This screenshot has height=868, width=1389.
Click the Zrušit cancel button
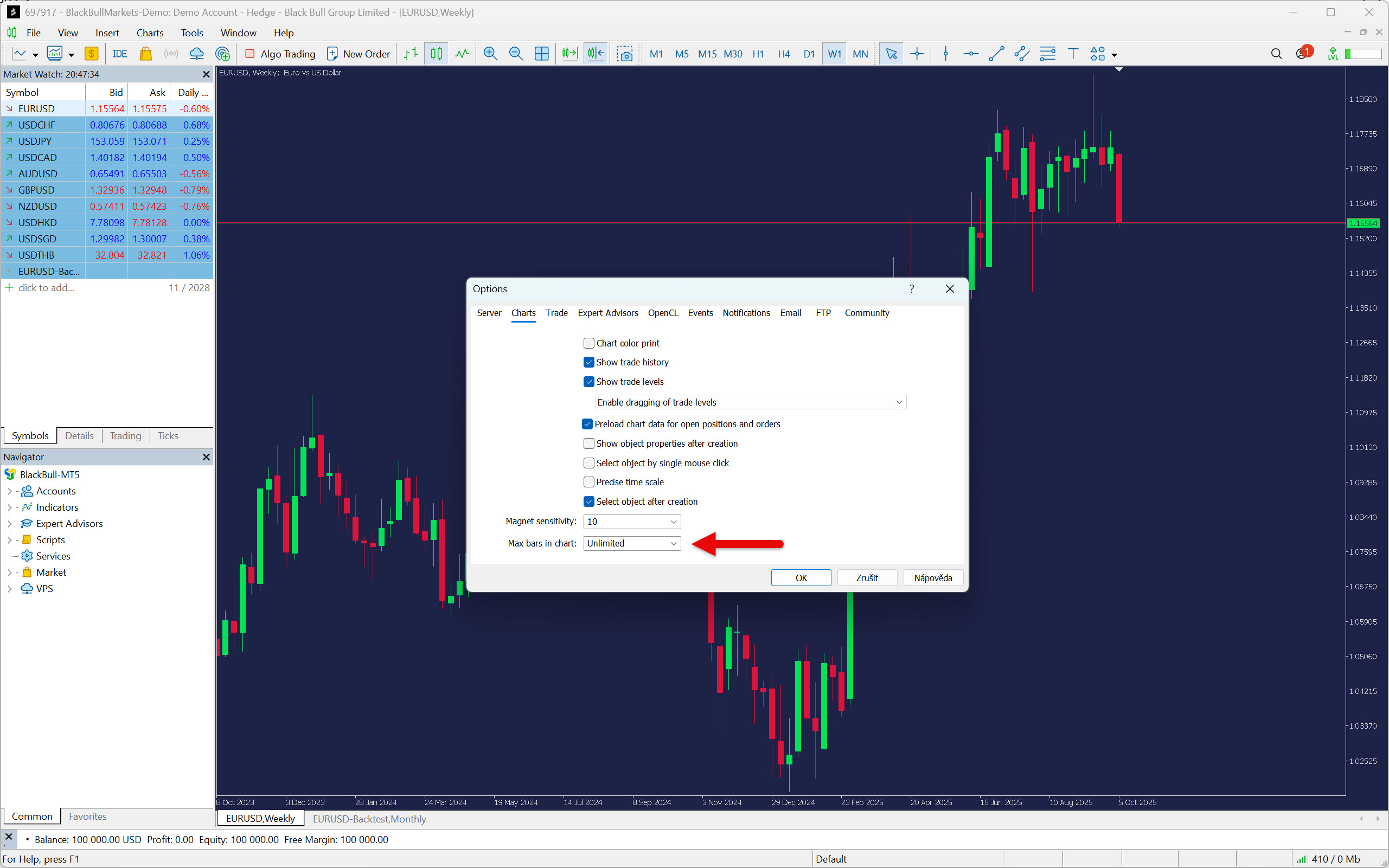click(x=867, y=578)
